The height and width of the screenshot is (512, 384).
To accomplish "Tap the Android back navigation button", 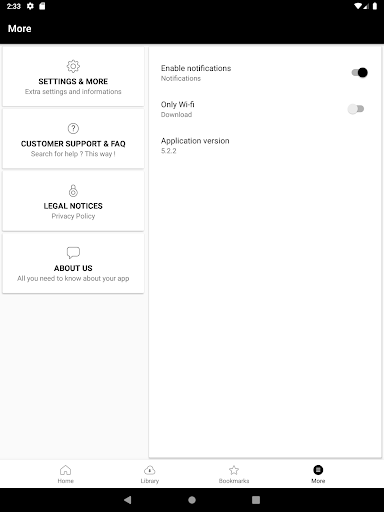I will pos(127,500).
